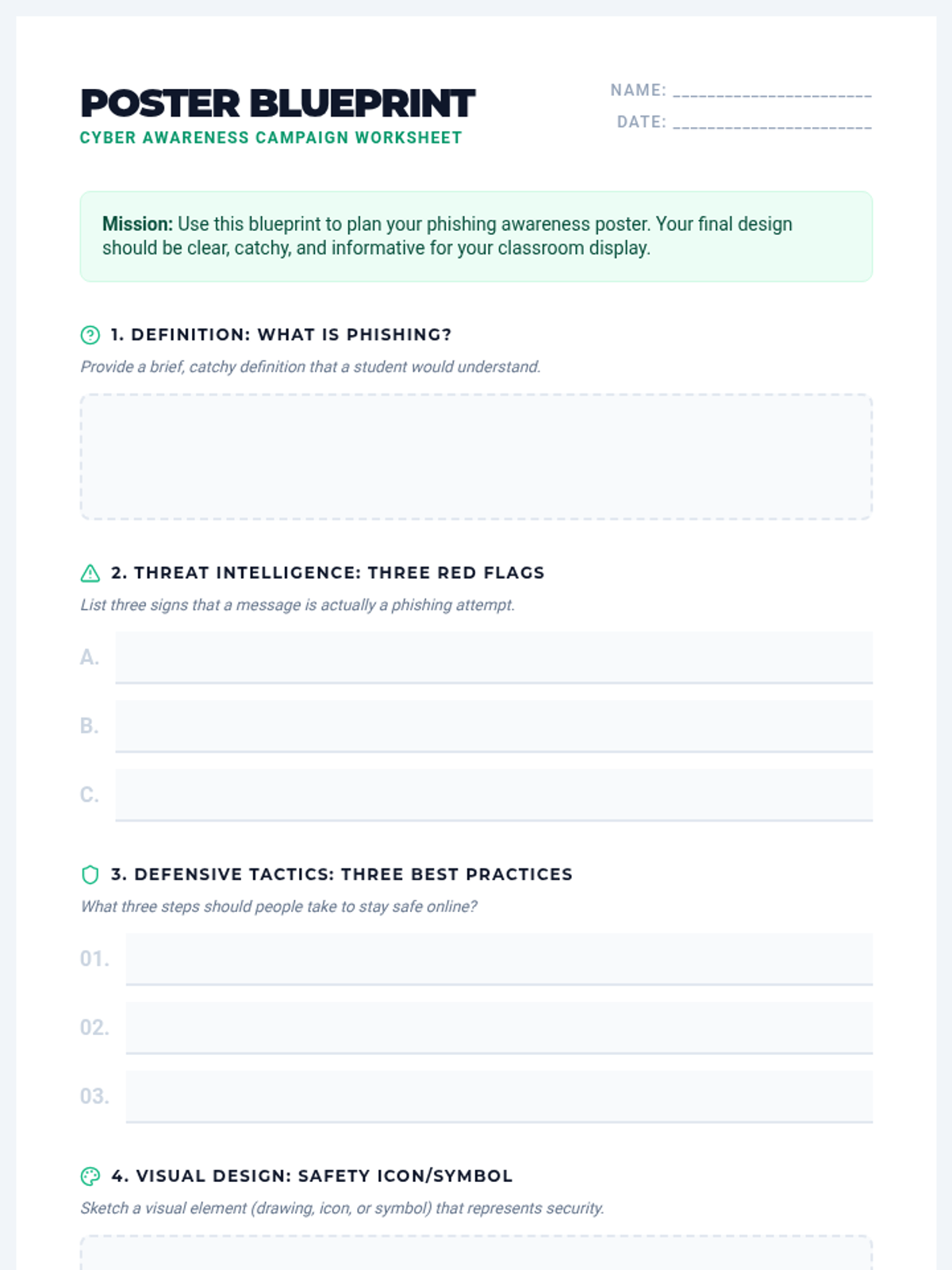Click the '1. Definition: What is Phishing?' heading

(281, 335)
